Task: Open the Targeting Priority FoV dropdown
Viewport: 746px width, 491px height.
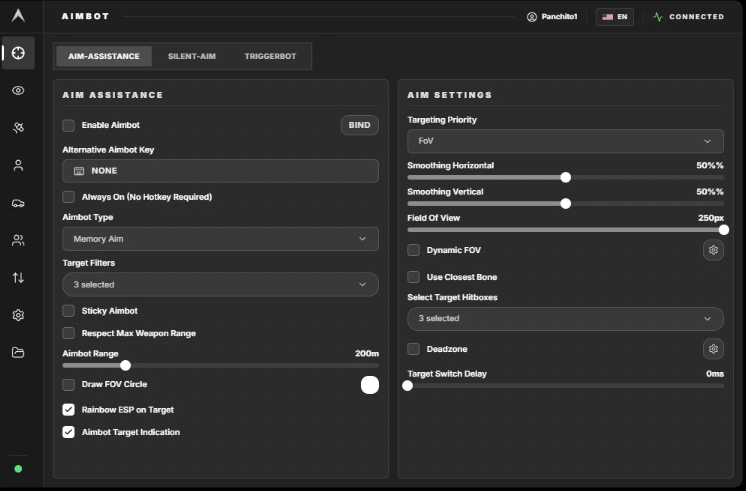Action: coord(565,141)
